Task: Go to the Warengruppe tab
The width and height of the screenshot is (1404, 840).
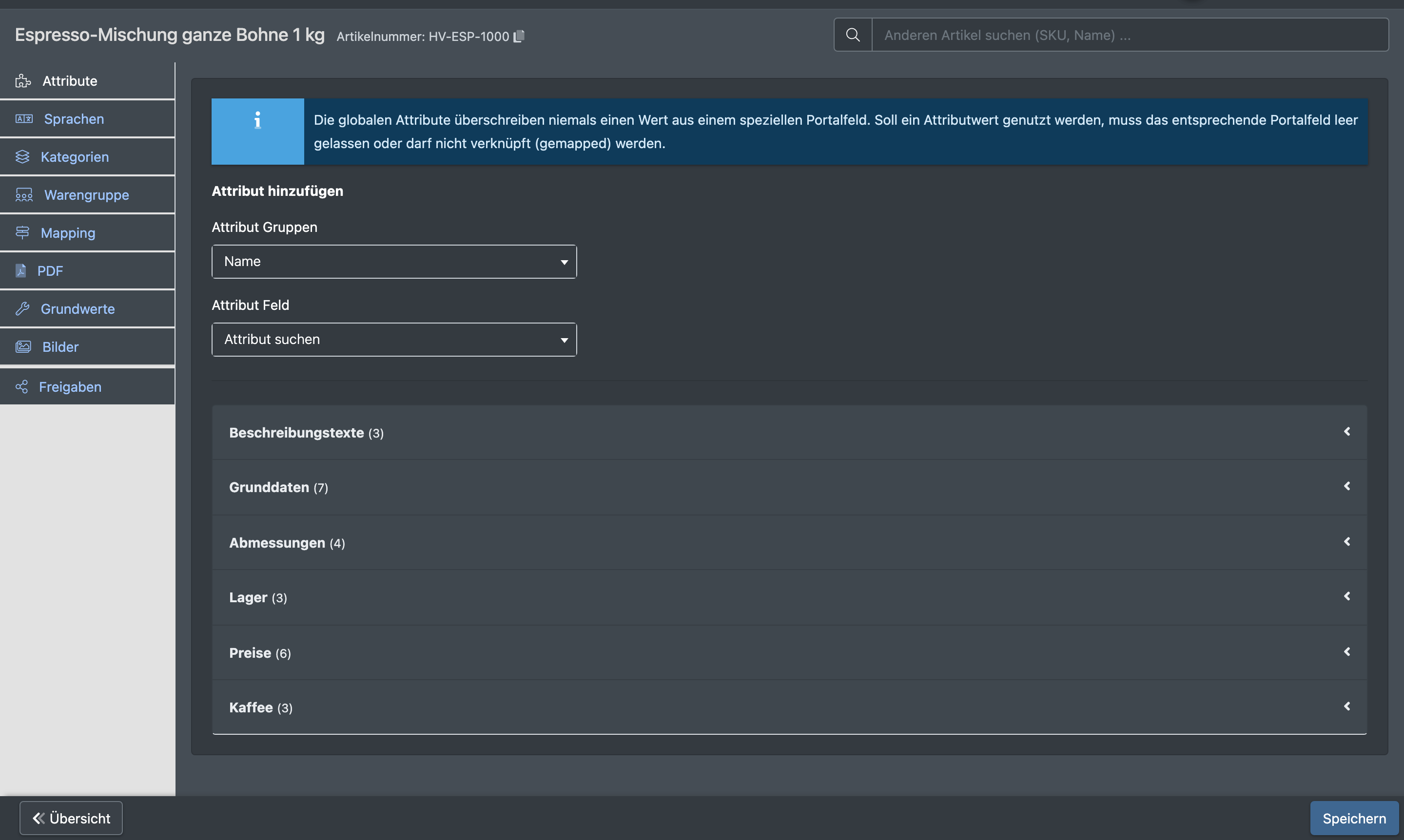Action: coord(87,195)
